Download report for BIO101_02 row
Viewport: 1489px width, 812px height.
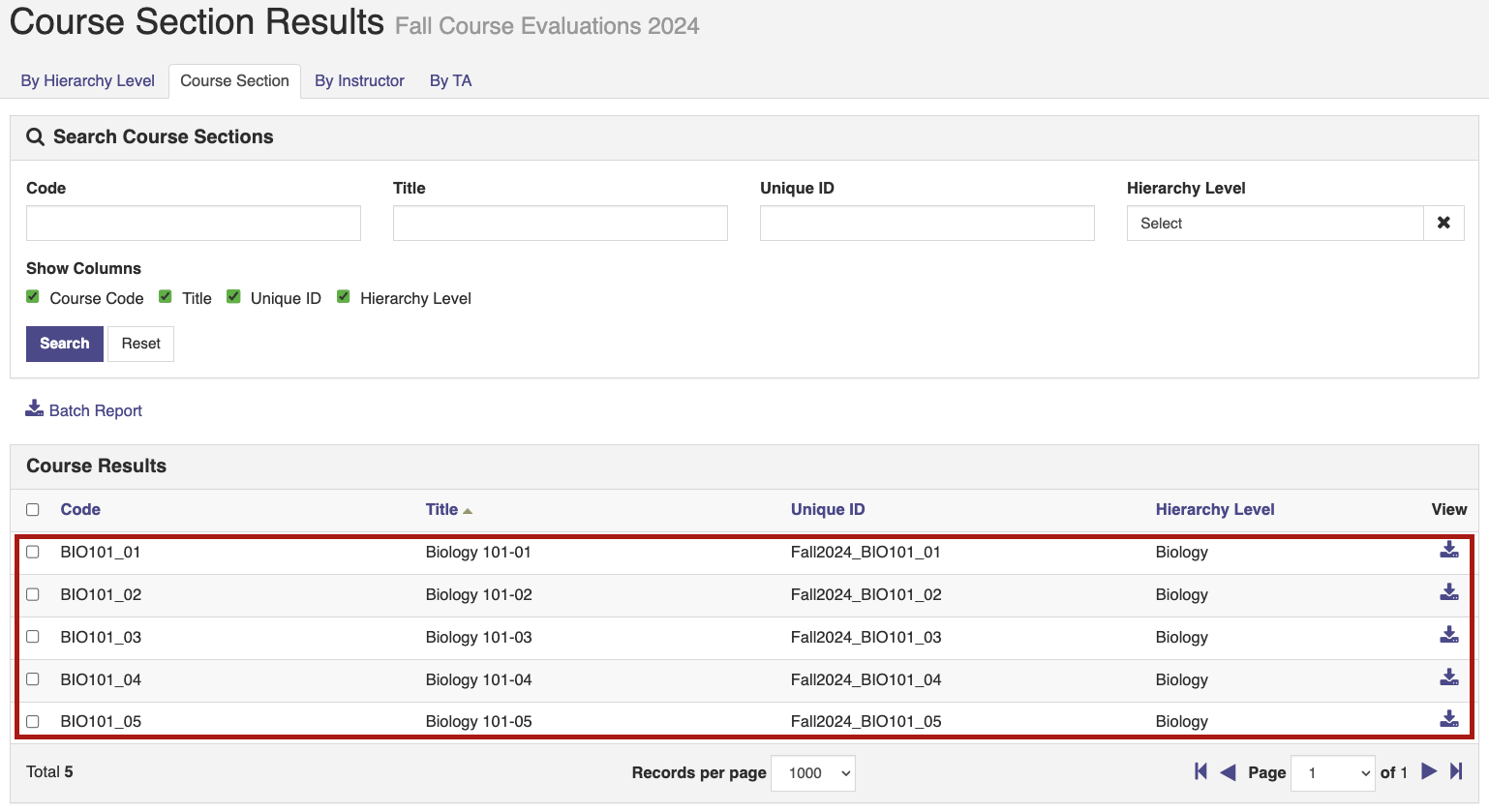point(1448,591)
